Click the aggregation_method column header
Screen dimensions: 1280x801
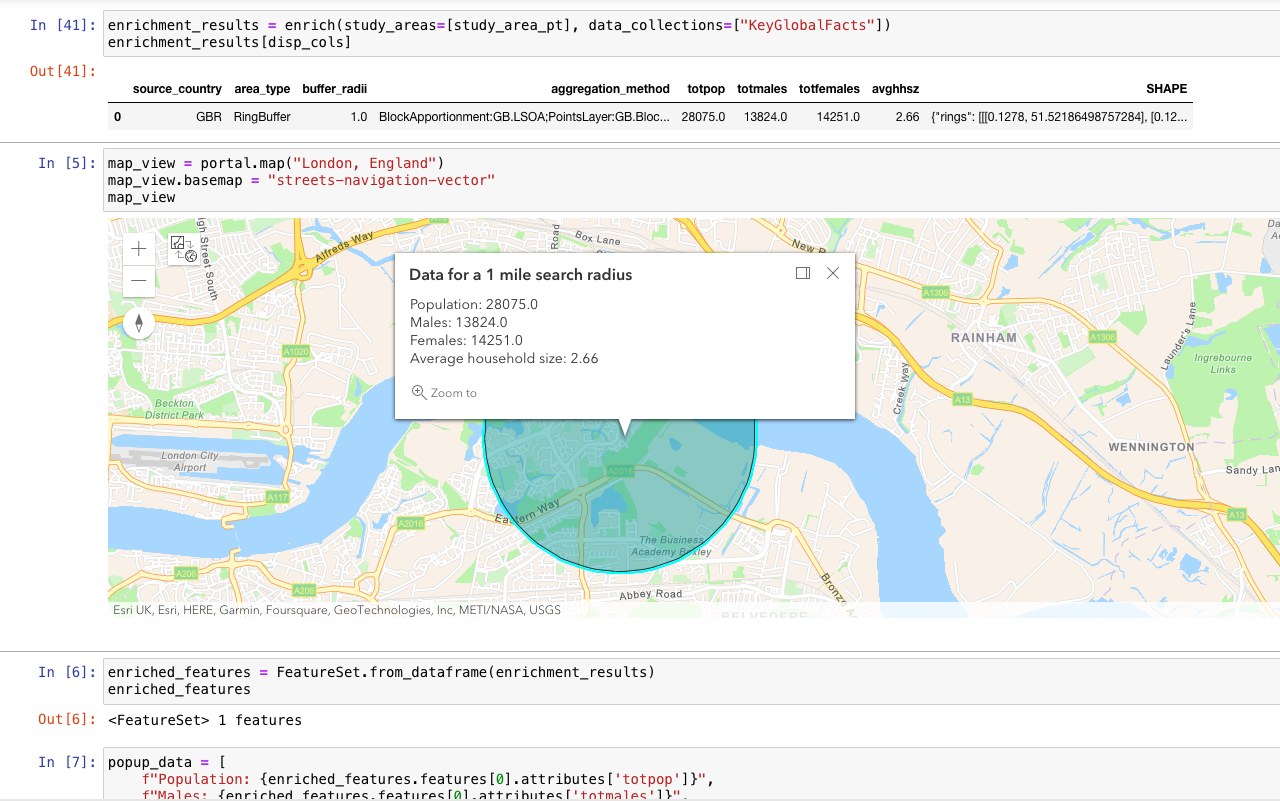coord(610,89)
